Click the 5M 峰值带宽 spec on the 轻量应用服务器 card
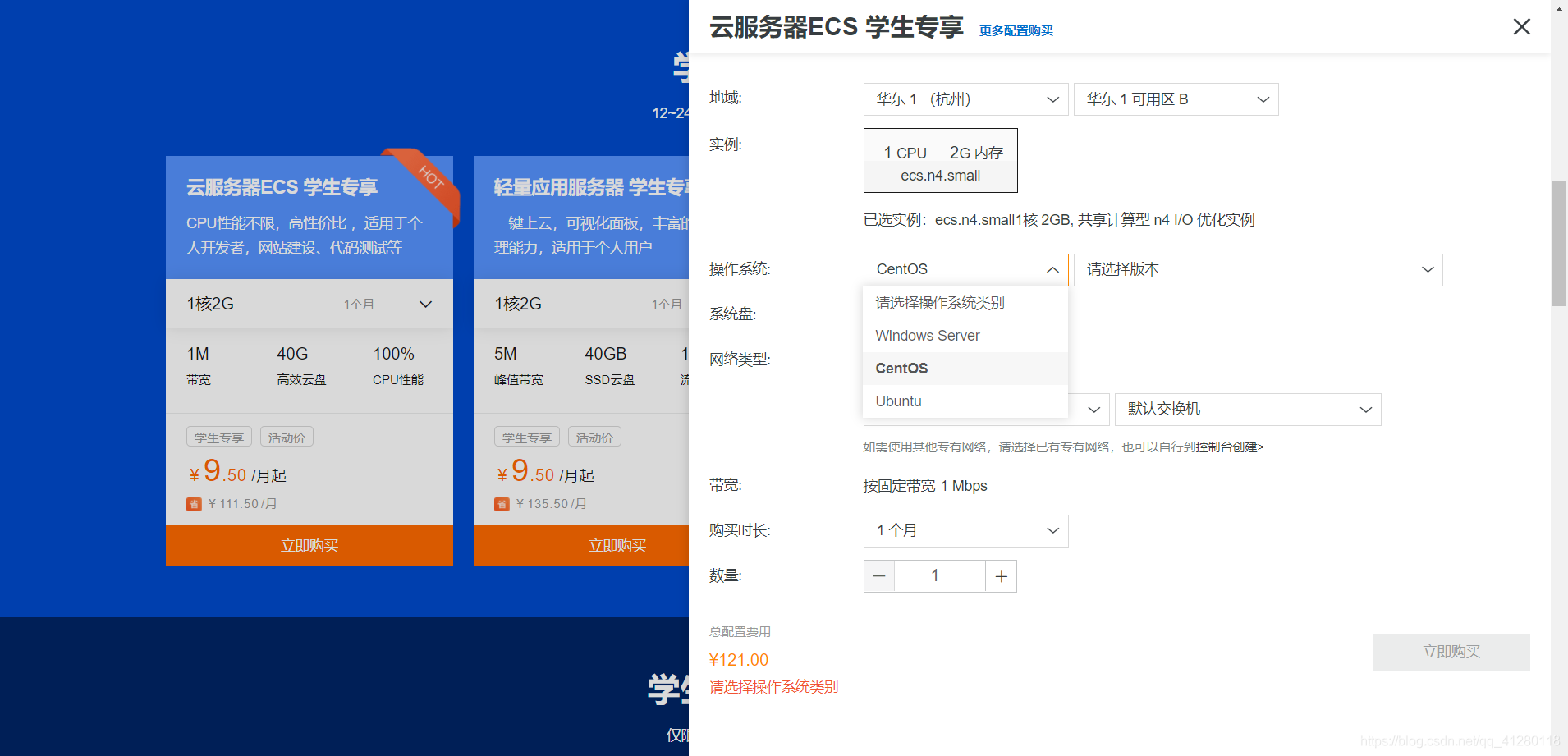The image size is (1568, 756). [x=519, y=366]
